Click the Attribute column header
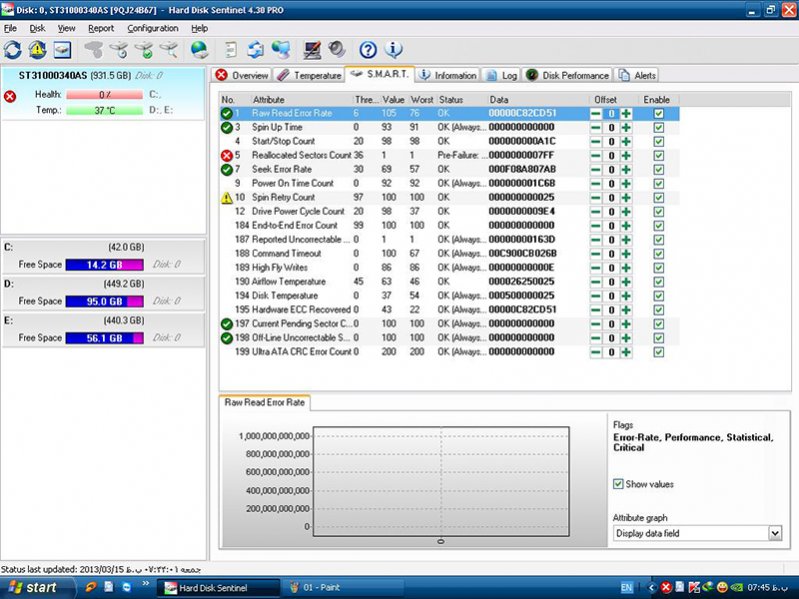The height and width of the screenshot is (599, 799). click(301, 100)
